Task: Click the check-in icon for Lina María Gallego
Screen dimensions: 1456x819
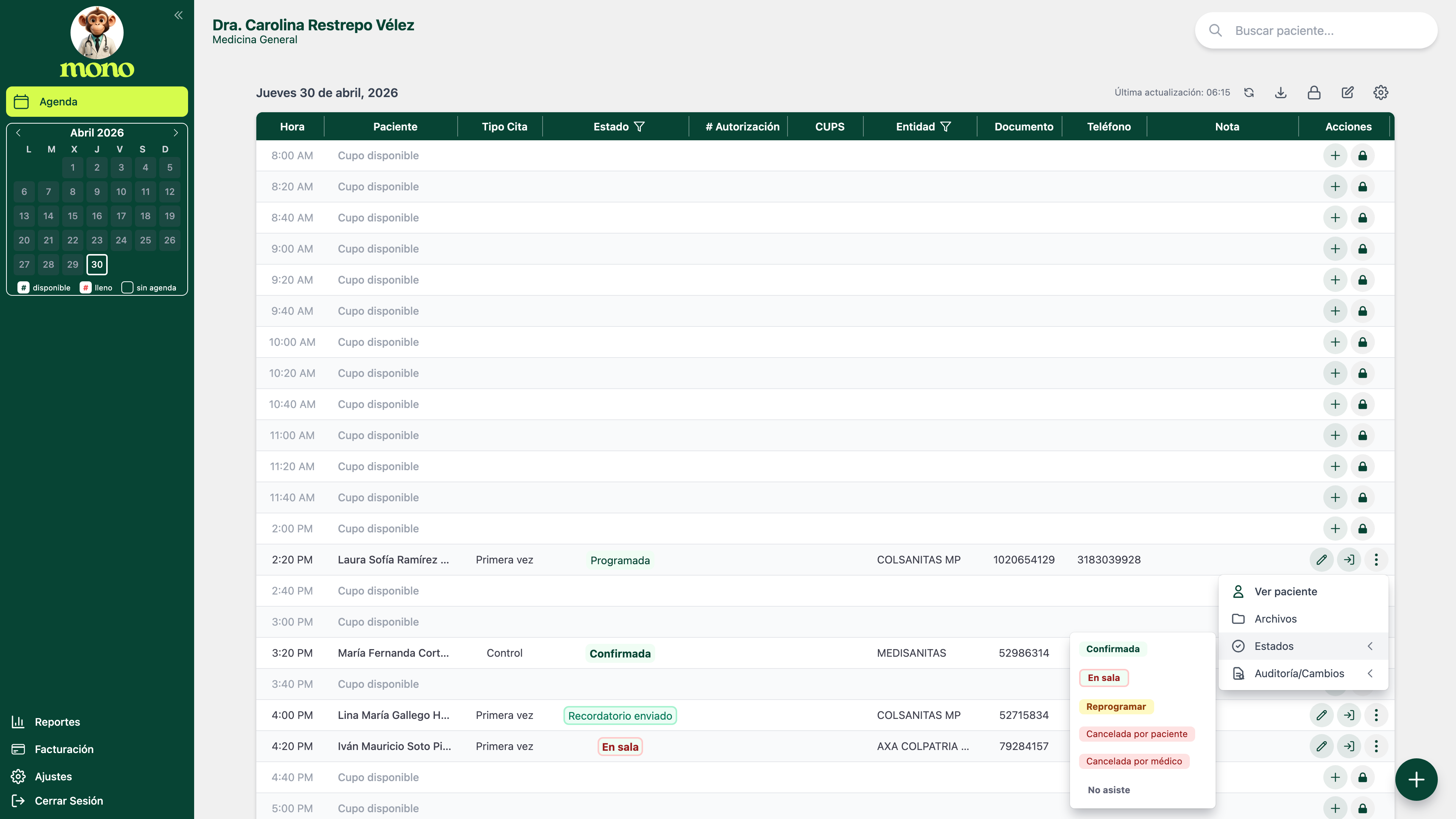Action: tap(1349, 715)
